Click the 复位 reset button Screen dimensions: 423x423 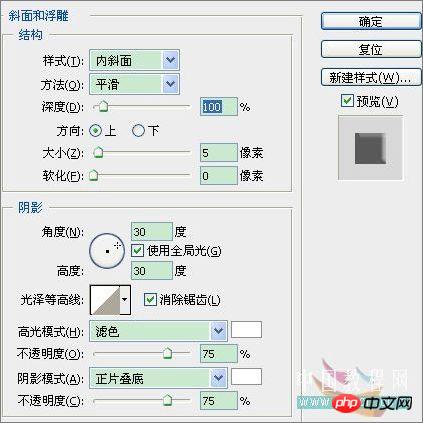coord(371,49)
